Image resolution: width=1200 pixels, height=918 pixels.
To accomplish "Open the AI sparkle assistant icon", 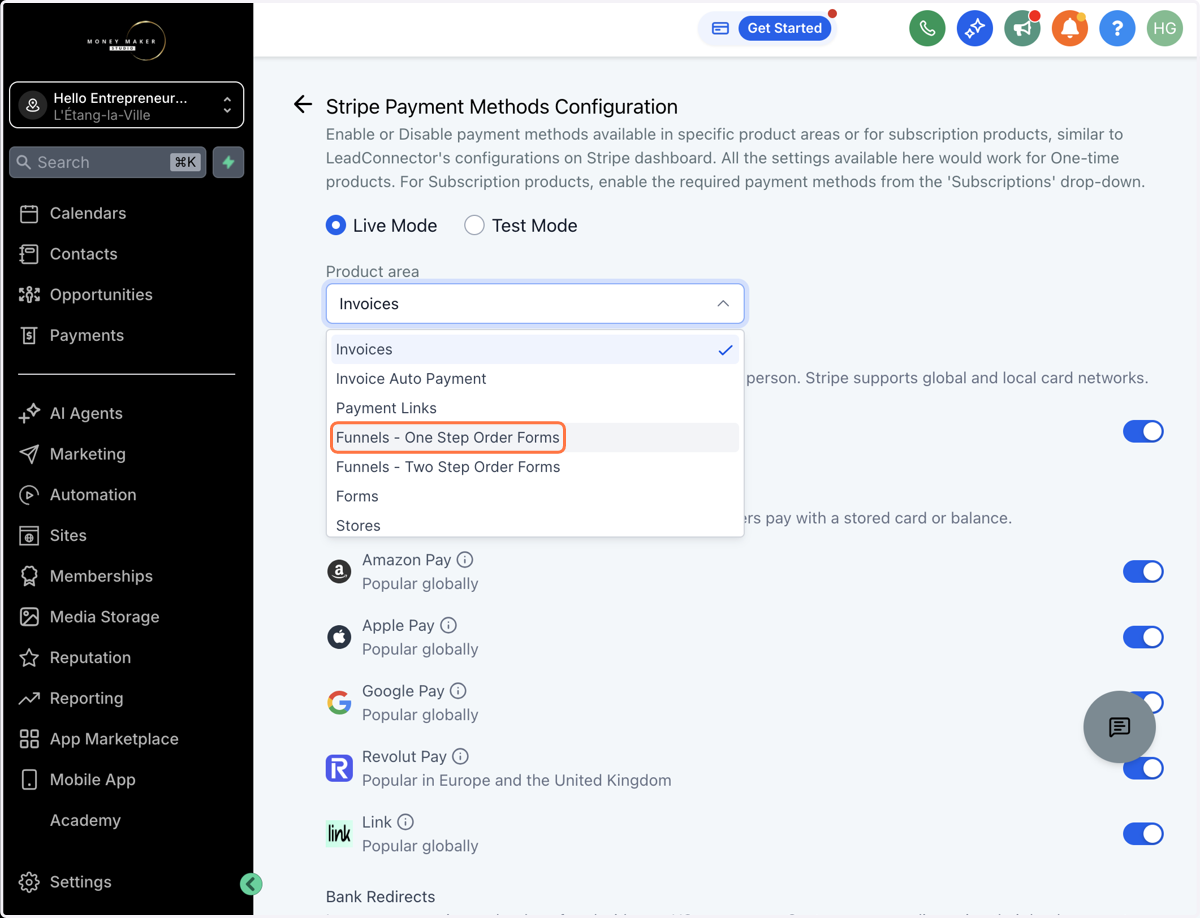I will pos(974,28).
